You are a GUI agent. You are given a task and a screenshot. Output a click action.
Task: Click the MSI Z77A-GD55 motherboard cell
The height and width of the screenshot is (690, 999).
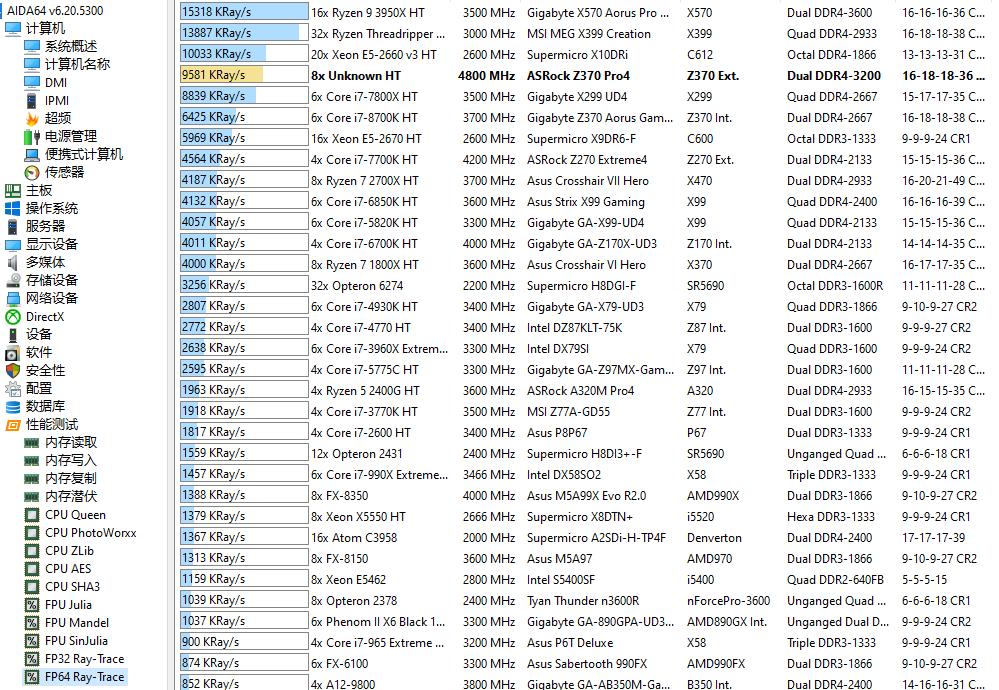click(568, 412)
